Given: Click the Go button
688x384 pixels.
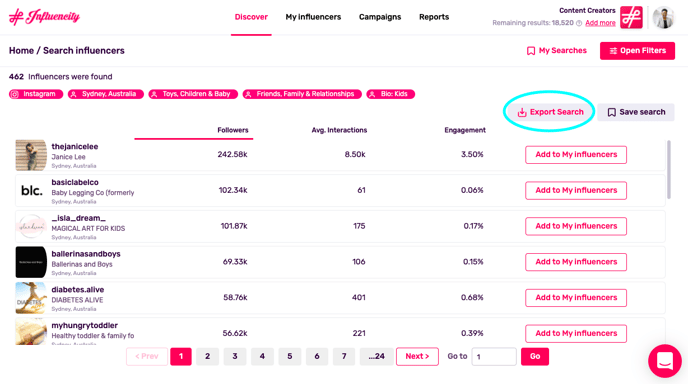Looking at the screenshot, I should pyautogui.click(x=535, y=356).
